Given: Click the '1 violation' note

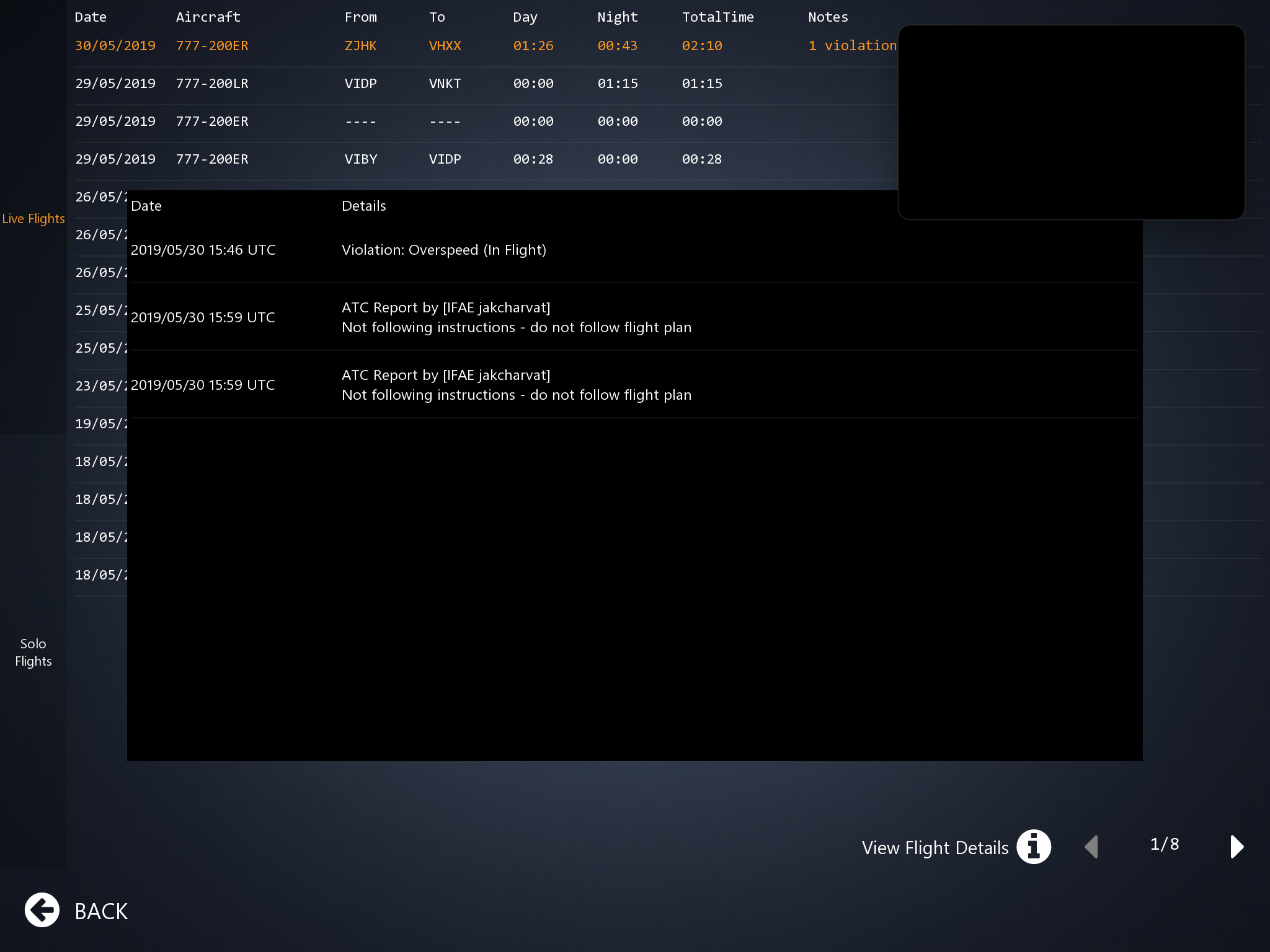Looking at the screenshot, I should click(x=852, y=46).
